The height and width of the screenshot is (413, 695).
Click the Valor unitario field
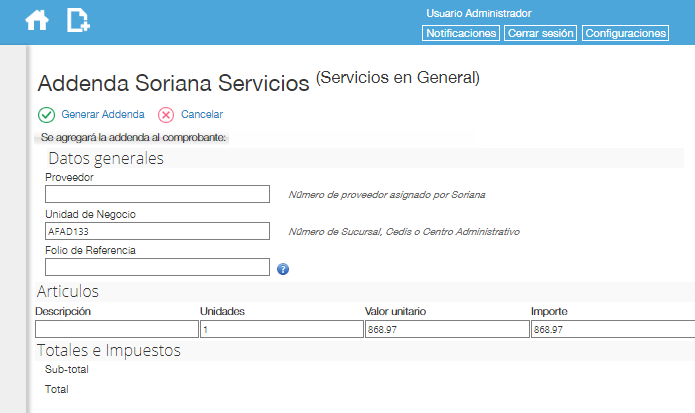click(x=447, y=329)
